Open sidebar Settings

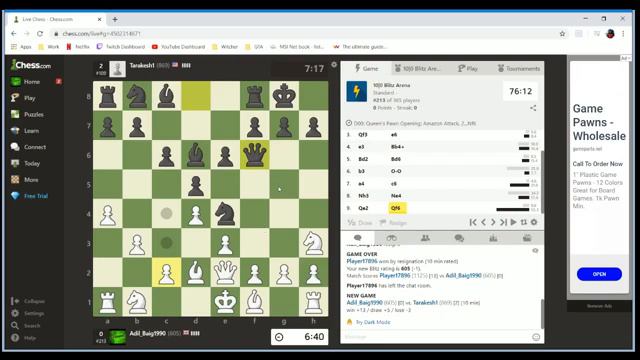[x=29, y=313]
